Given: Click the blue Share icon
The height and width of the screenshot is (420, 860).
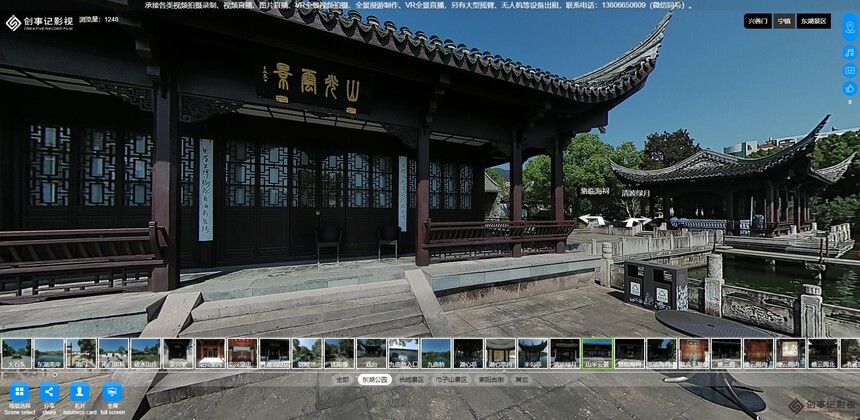Looking at the screenshot, I should (x=49, y=392).
